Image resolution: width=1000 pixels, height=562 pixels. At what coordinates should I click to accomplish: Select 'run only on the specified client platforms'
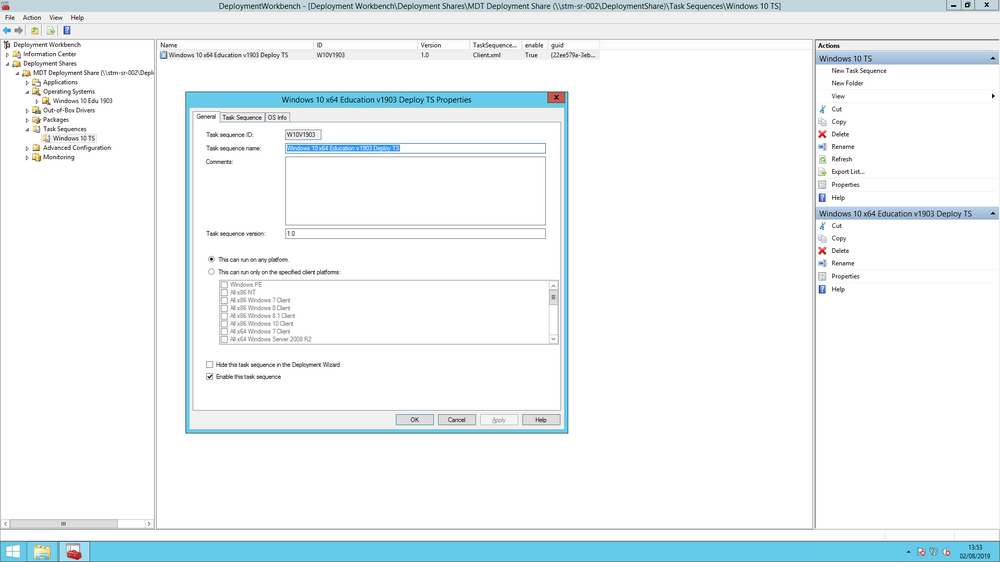click(x=212, y=272)
